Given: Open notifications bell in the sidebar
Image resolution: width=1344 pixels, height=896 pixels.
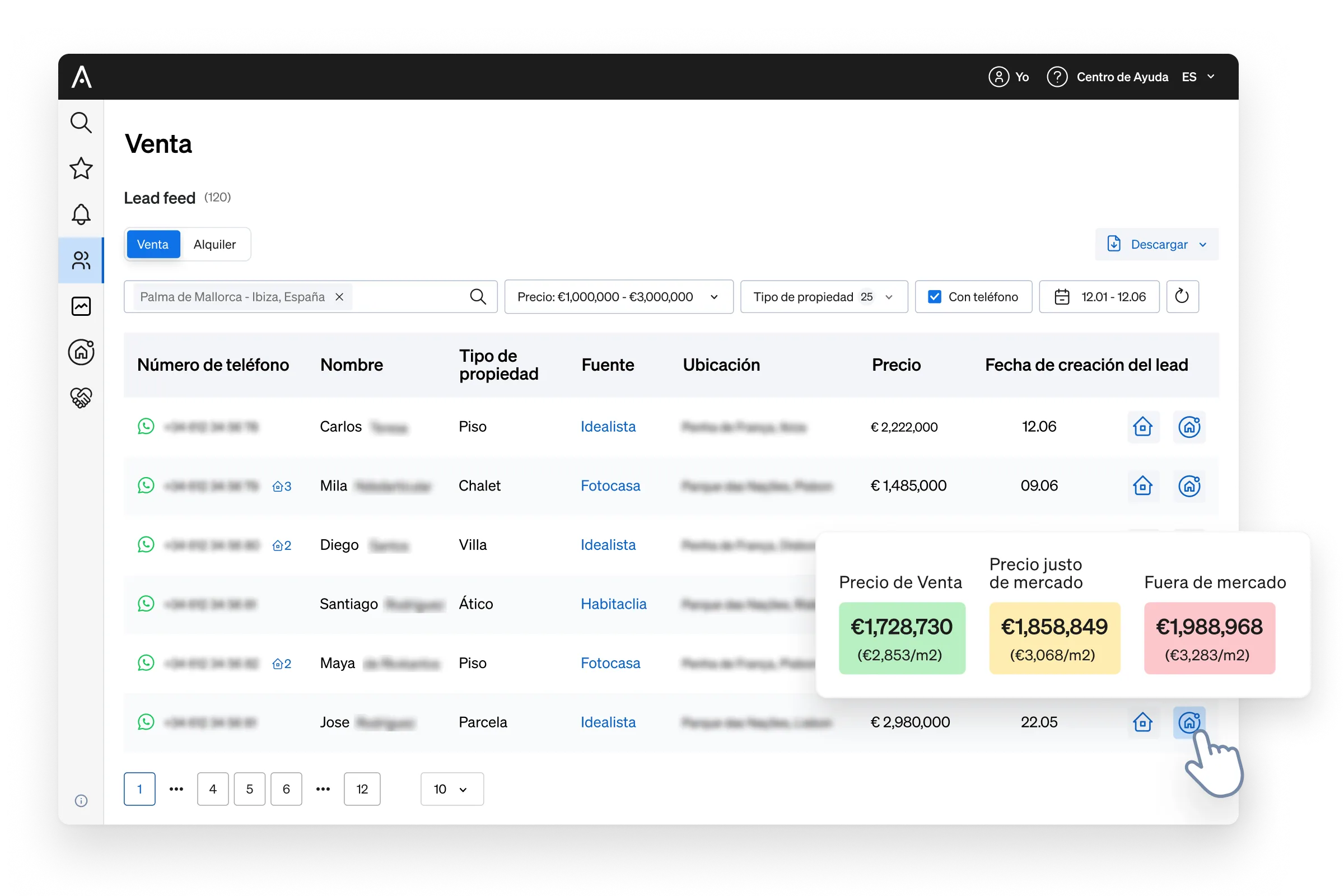Looking at the screenshot, I should pos(81,214).
